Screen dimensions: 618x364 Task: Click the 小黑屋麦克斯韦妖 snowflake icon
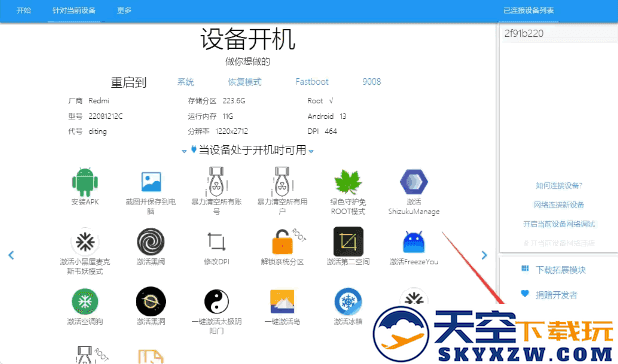[x=85, y=241]
